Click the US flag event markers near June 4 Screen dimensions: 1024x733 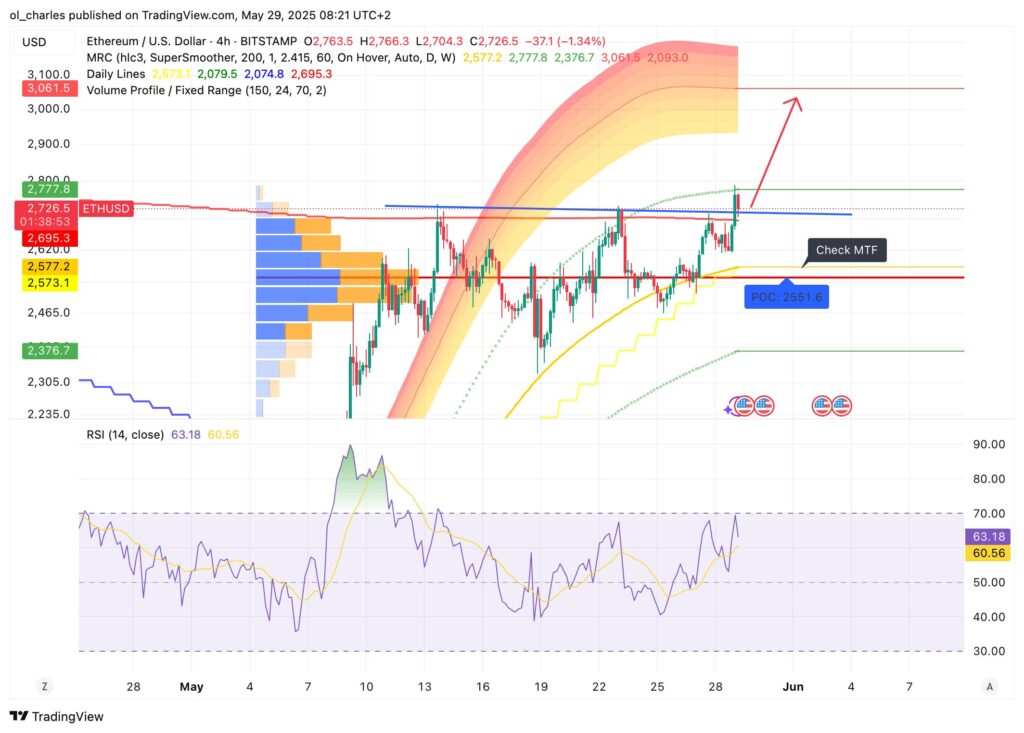point(830,406)
